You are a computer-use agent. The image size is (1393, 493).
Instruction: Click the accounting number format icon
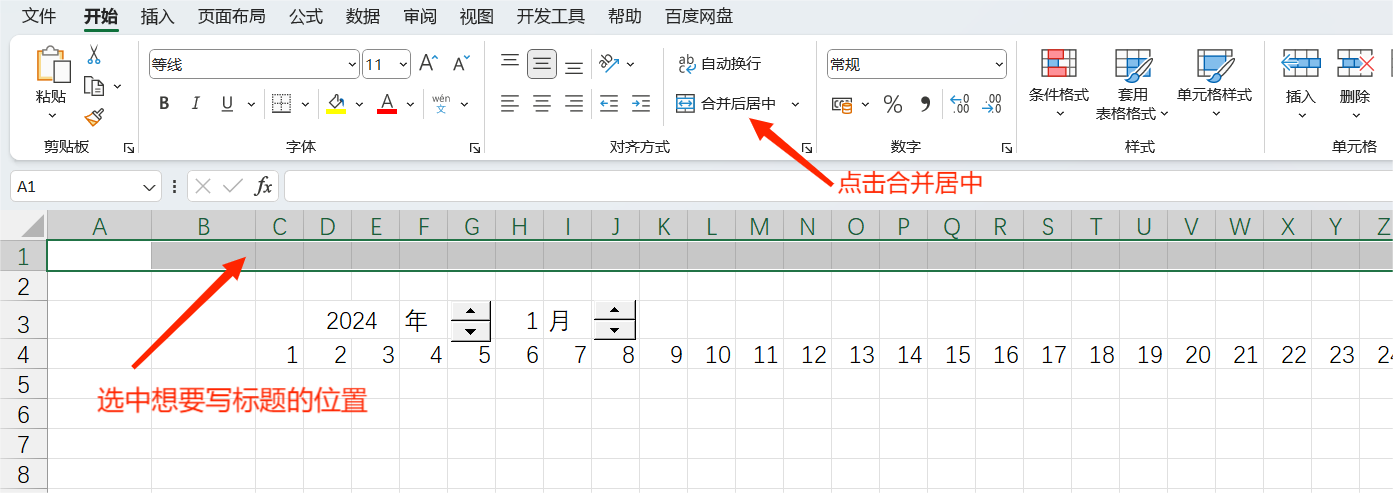[x=842, y=104]
